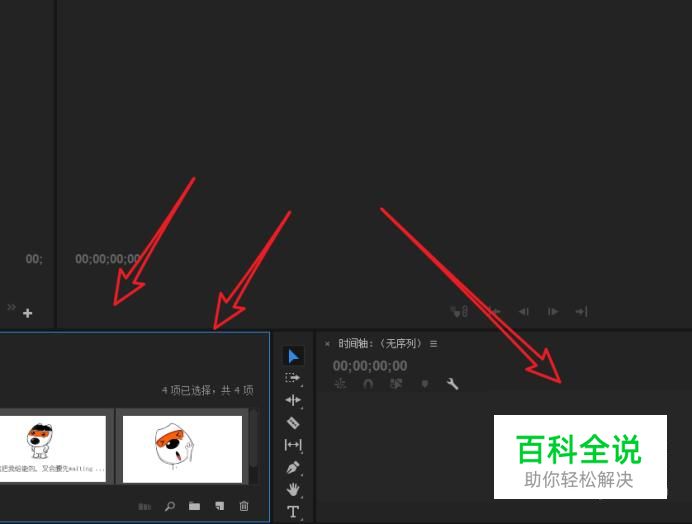Image resolution: width=692 pixels, height=524 pixels.
Task: Click the New Item icon
Action: click(219, 506)
